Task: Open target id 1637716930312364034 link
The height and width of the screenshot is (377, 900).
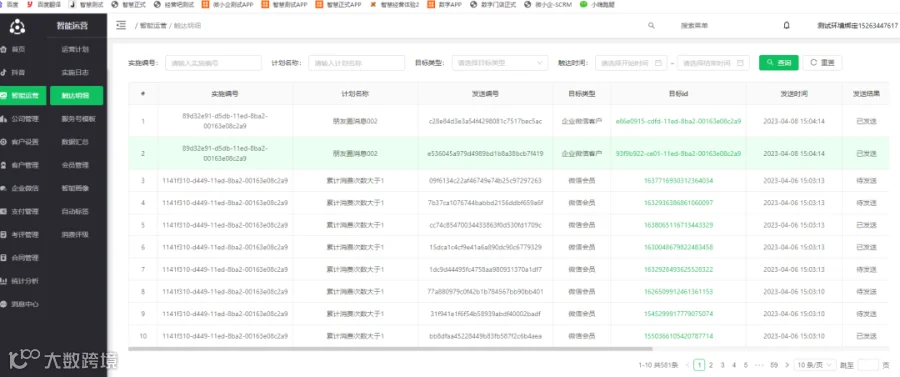Action: click(x=678, y=180)
